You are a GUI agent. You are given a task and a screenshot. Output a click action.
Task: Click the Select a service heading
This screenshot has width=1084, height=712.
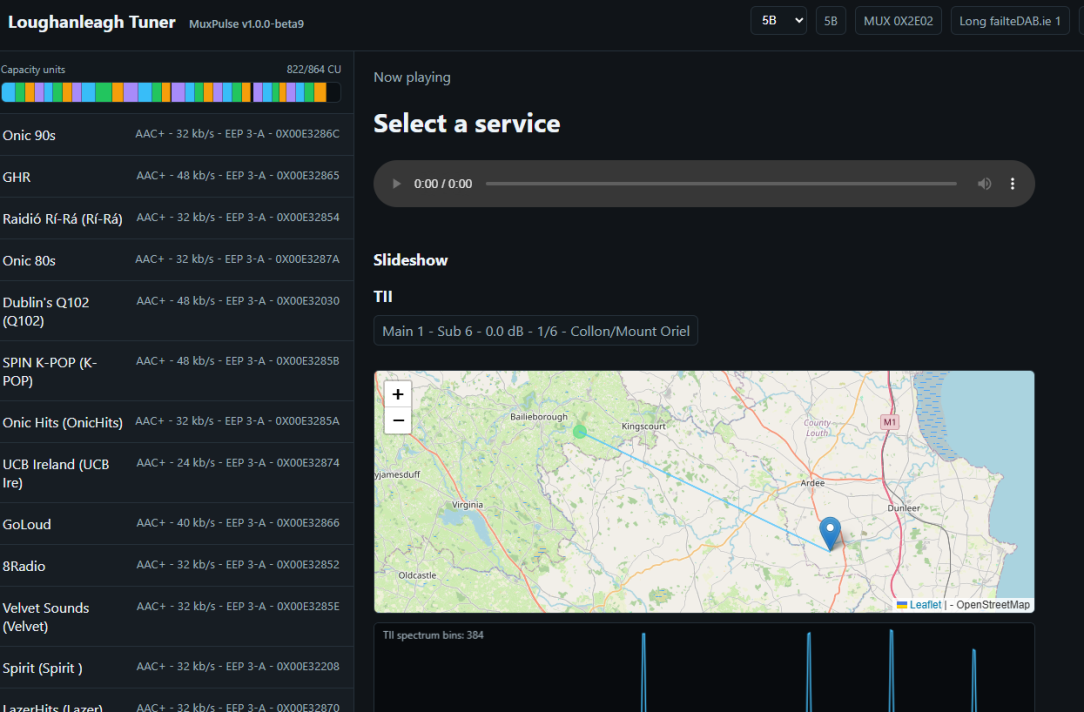[x=467, y=124]
